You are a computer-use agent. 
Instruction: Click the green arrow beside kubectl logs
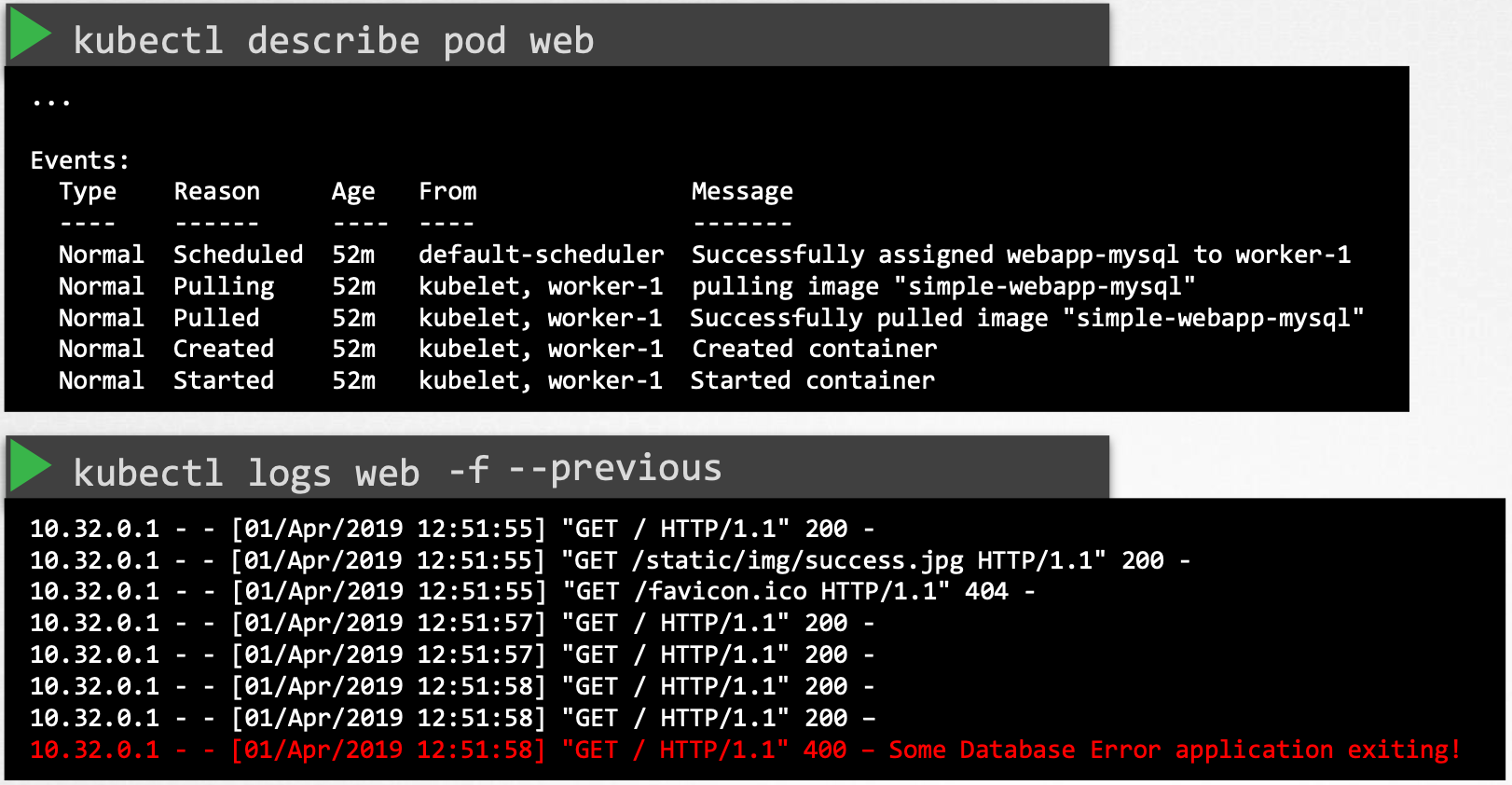31,465
